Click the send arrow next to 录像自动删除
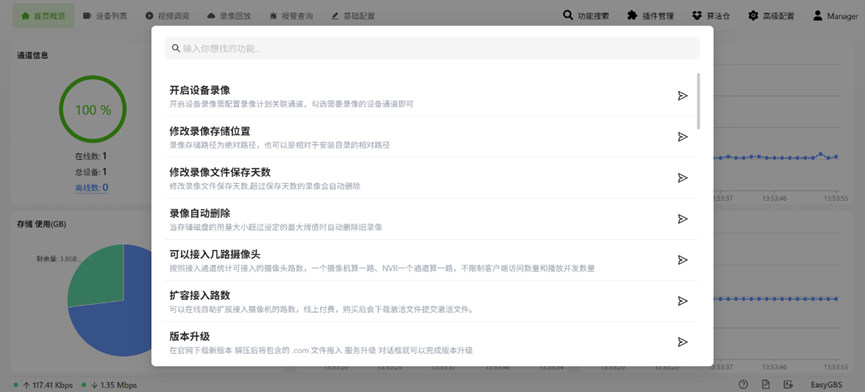The image size is (865, 392). click(x=682, y=219)
